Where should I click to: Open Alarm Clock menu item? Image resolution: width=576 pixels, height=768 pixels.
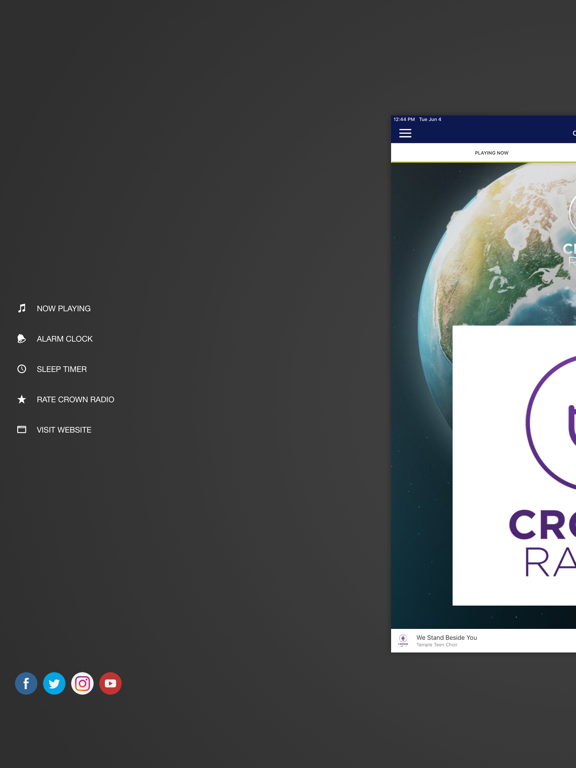click(65, 339)
